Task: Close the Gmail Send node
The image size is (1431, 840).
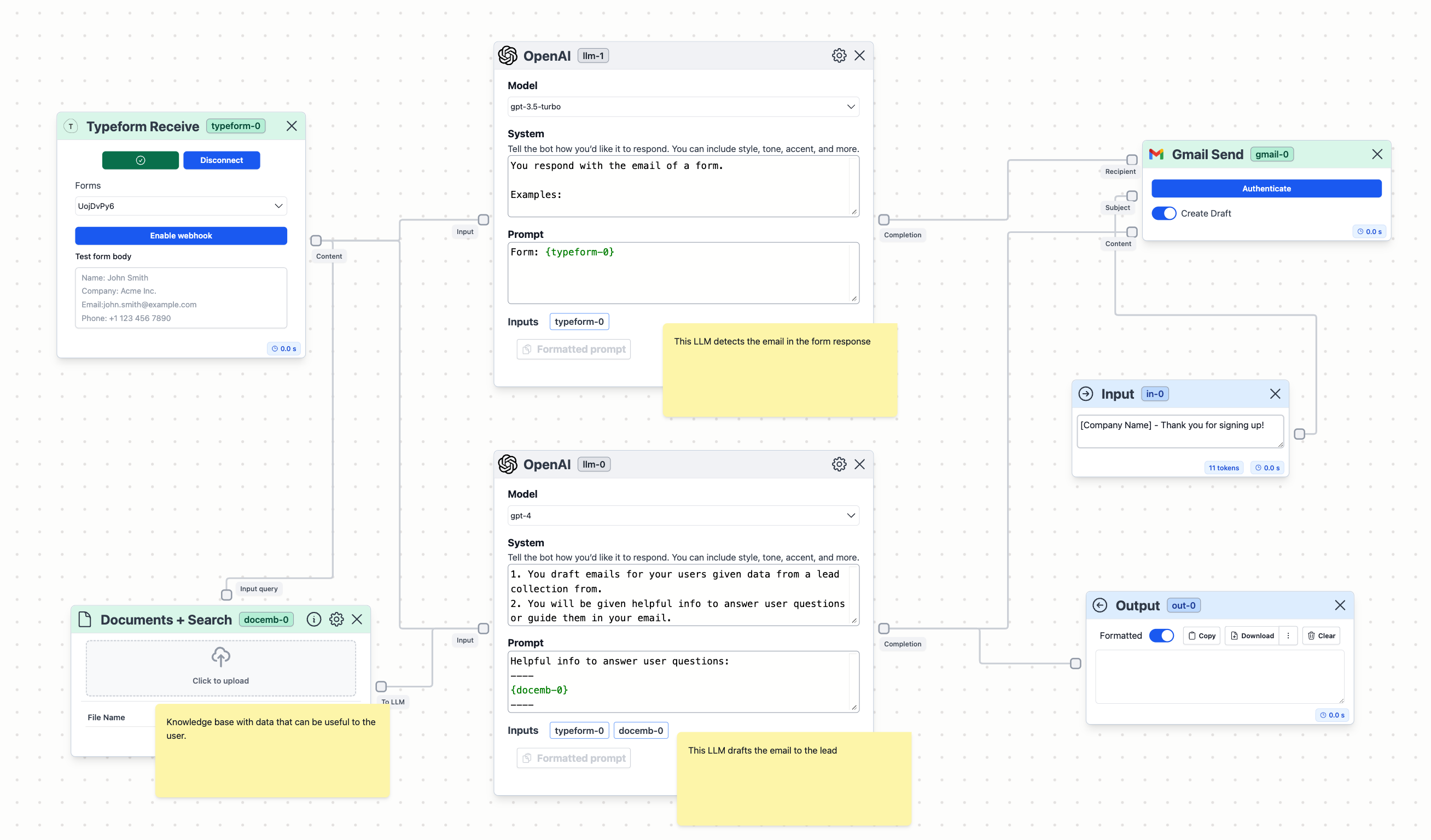Action: 1377,154
